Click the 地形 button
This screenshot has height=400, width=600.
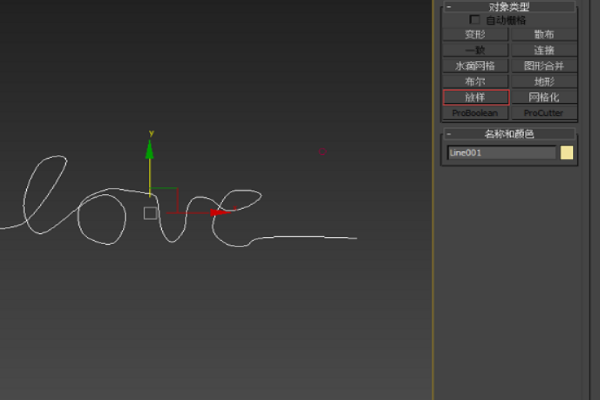point(544,82)
